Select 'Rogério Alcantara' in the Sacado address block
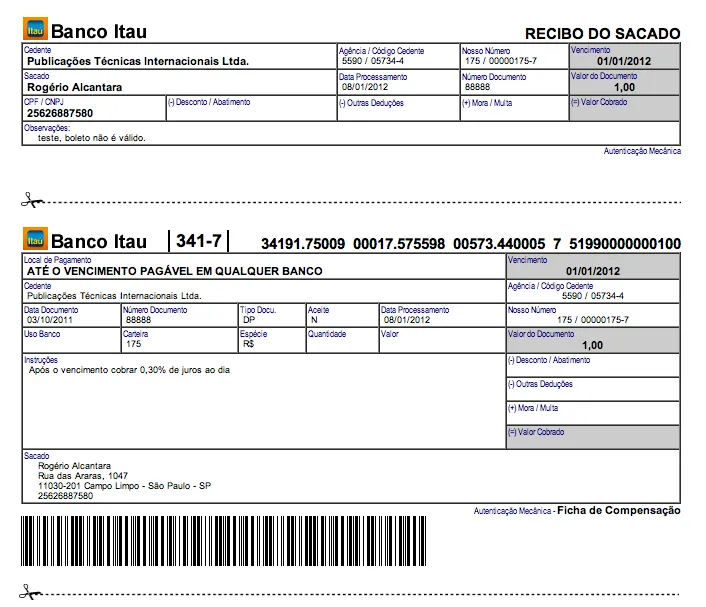The image size is (706, 607). click(x=74, y=466)
